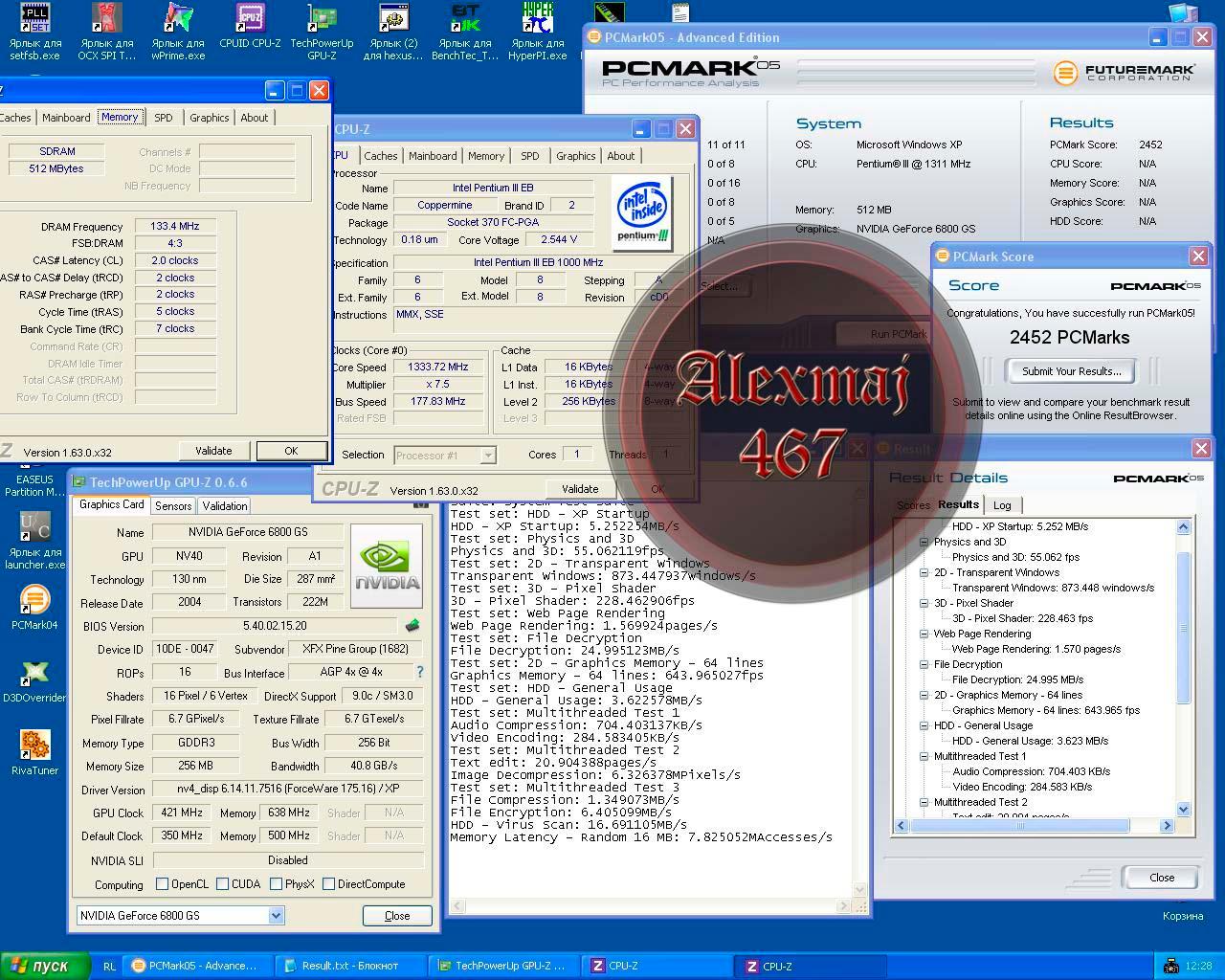Open the setfsb.exe desktop shortcut
Image resolution: width=1225 pixels, height=980 pixels.
[35, 32]
